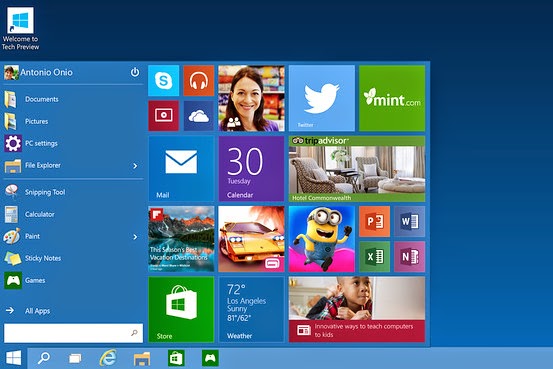Open File Explorer from the Start menu
This screenshot has width=553, height=369.
click(66, 165)
